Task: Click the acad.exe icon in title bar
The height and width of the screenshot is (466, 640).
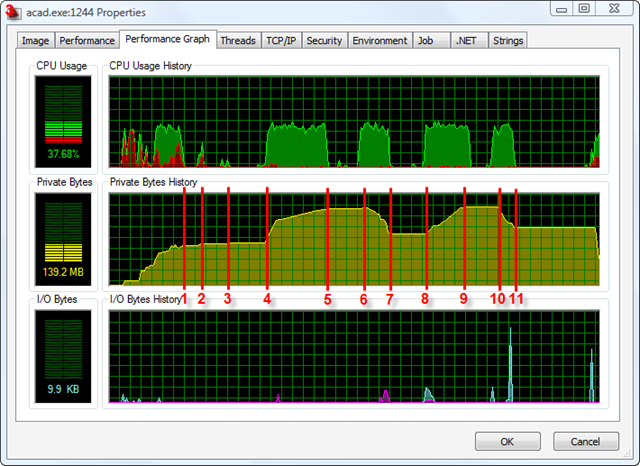Action: click(14, 12)
